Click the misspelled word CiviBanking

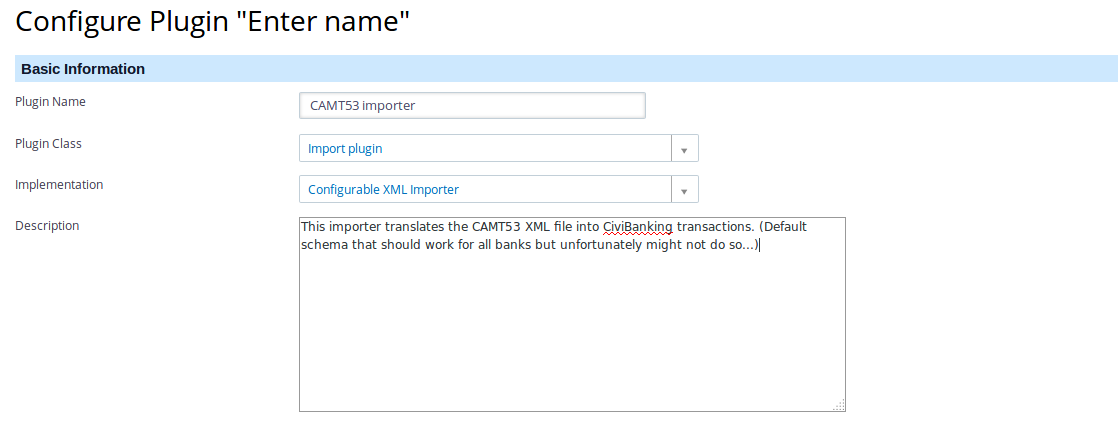point(637,228)
